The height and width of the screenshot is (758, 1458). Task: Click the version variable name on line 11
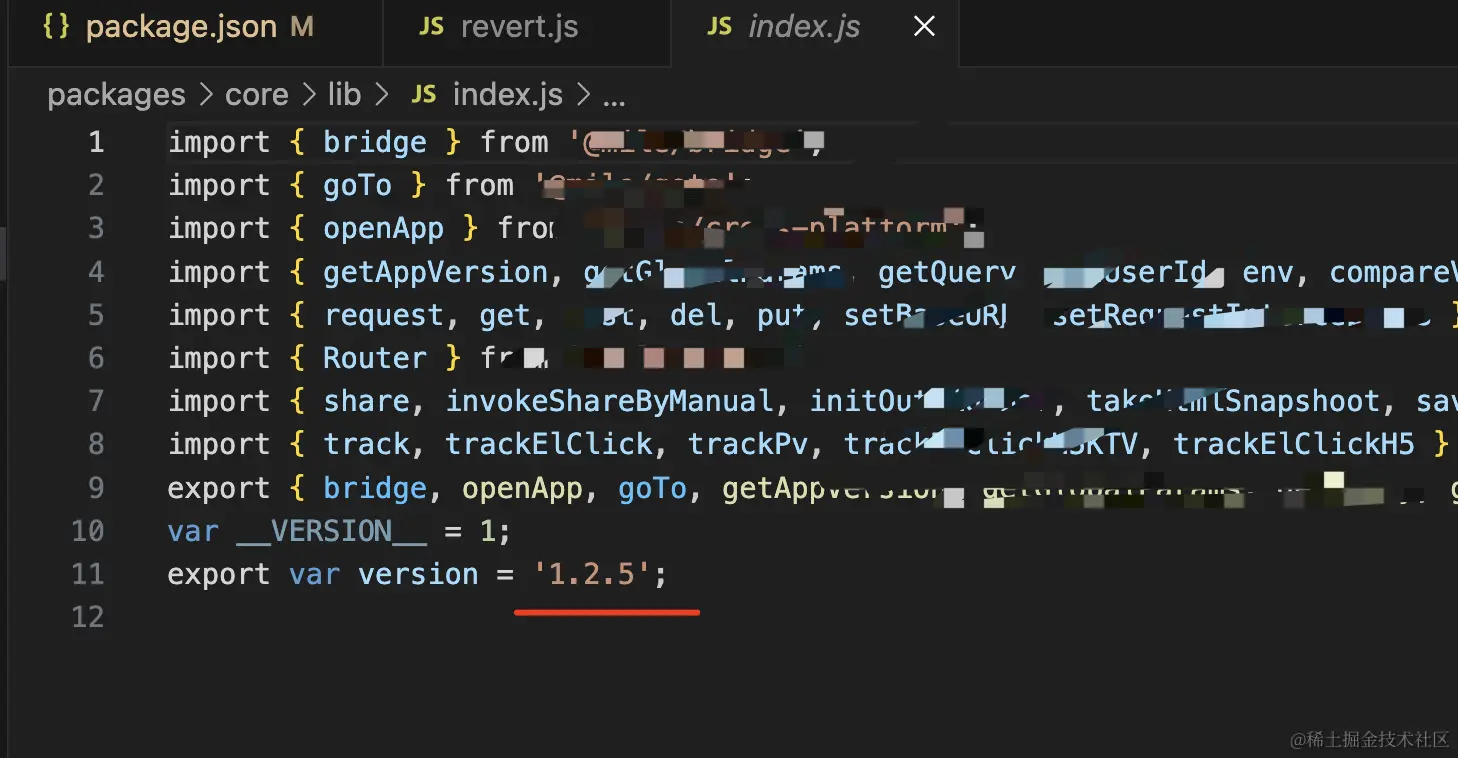tap(418, 574)
